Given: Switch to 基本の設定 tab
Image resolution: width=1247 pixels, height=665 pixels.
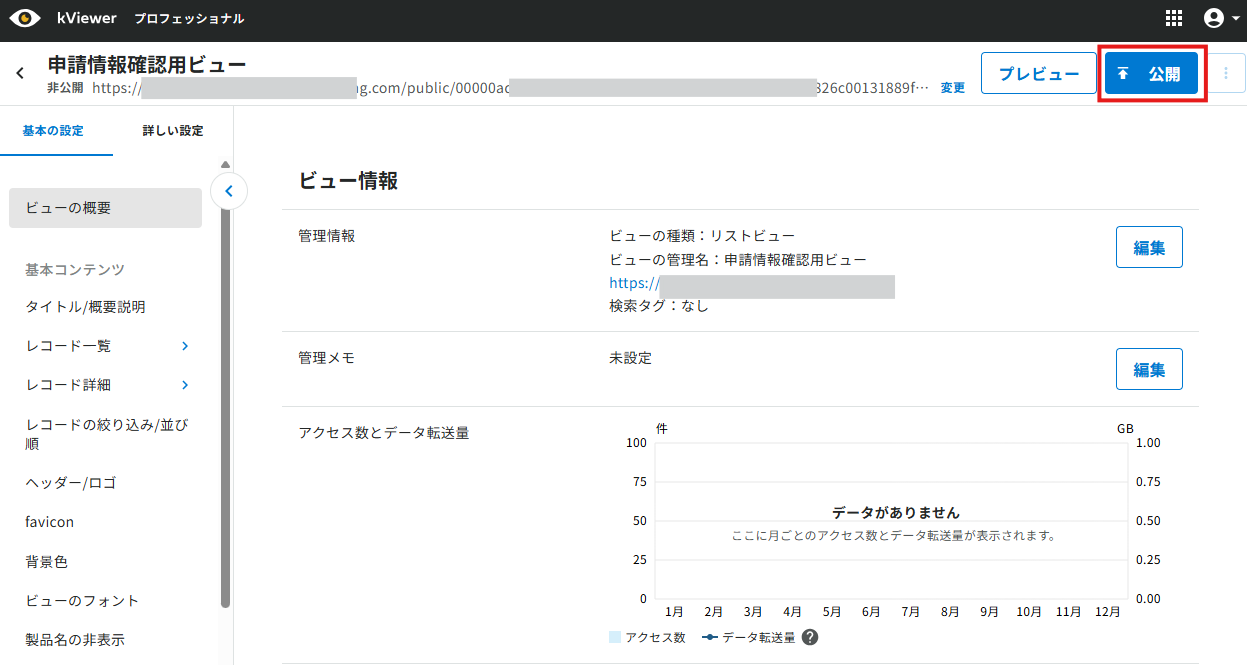Looking at the screenshot, I should (53, 131).
